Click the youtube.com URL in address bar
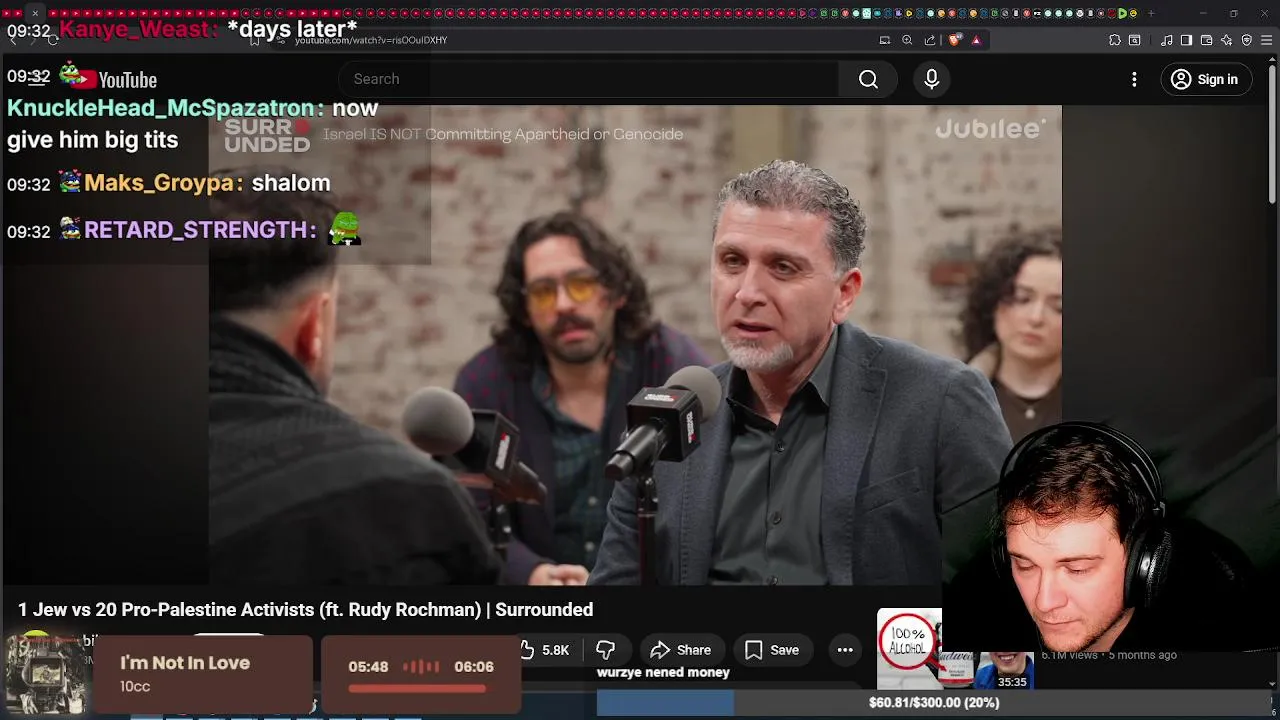This screenshot has width=1280, height=720. pos(371,40)
